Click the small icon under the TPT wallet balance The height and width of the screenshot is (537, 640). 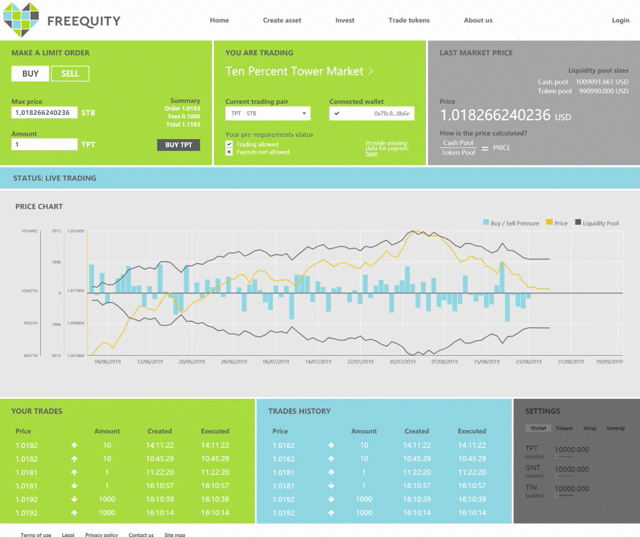point(557,457)
